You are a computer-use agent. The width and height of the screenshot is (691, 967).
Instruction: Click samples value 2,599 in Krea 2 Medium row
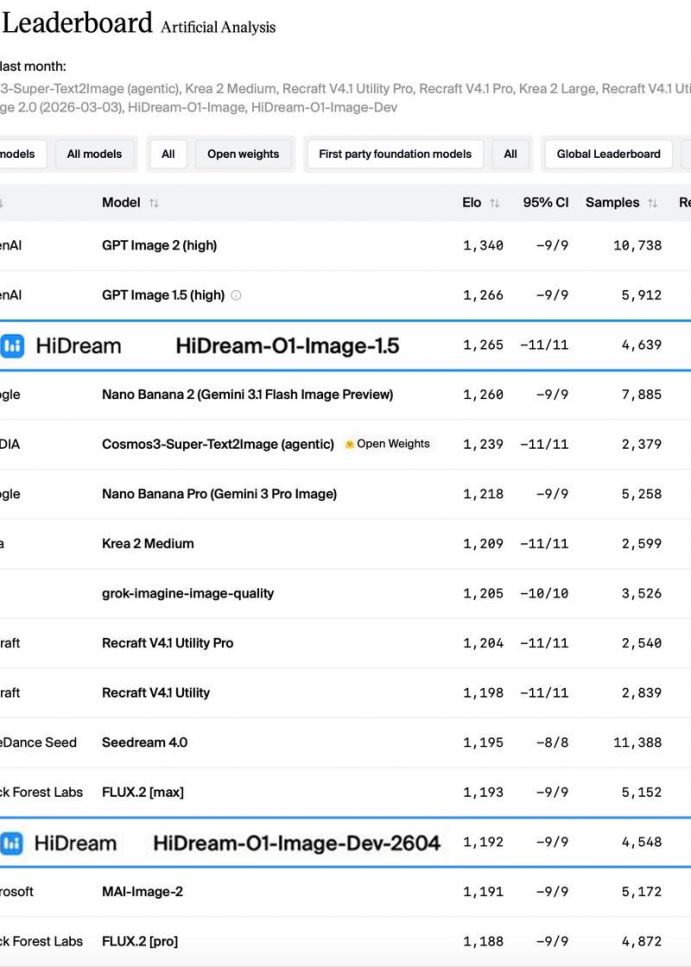point(642,544)
